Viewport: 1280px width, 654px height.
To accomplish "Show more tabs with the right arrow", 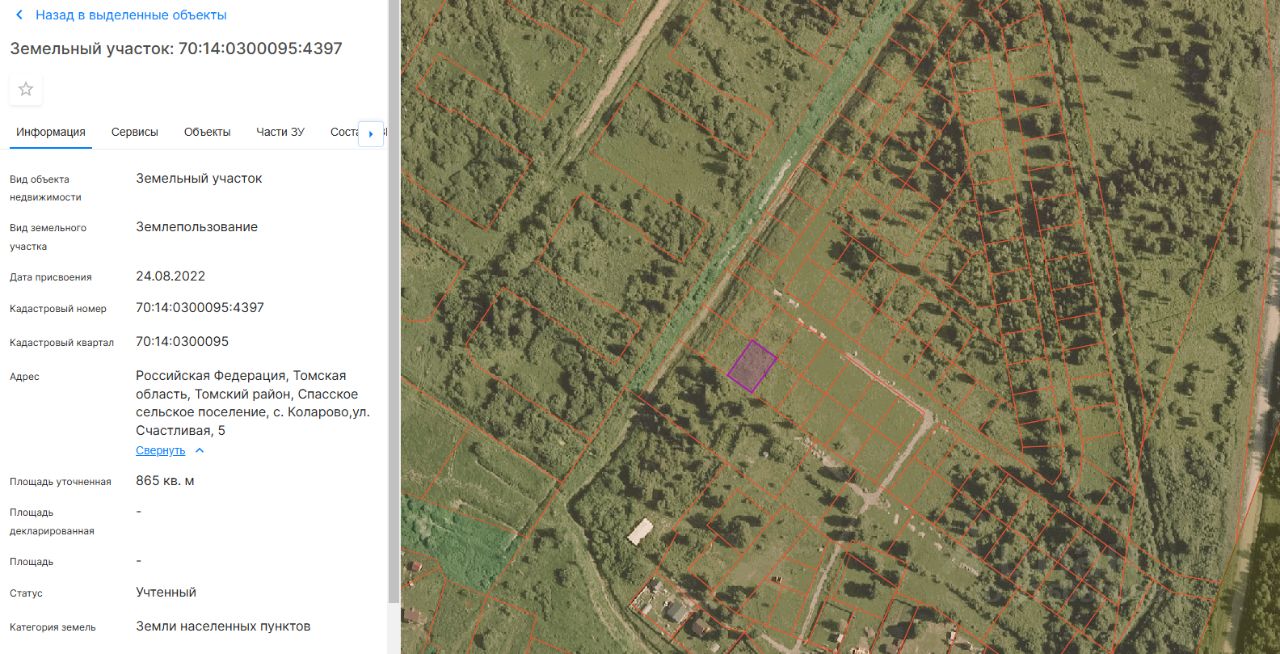I will point(371,133).
